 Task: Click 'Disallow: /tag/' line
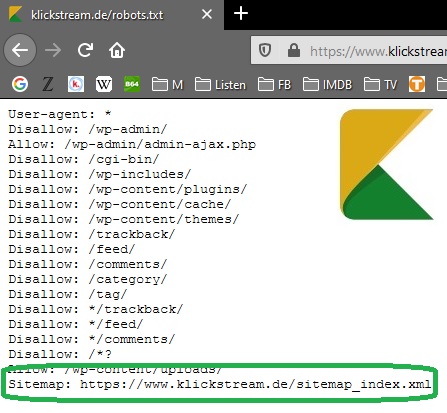pyautogui.click(x=68, y=294)
